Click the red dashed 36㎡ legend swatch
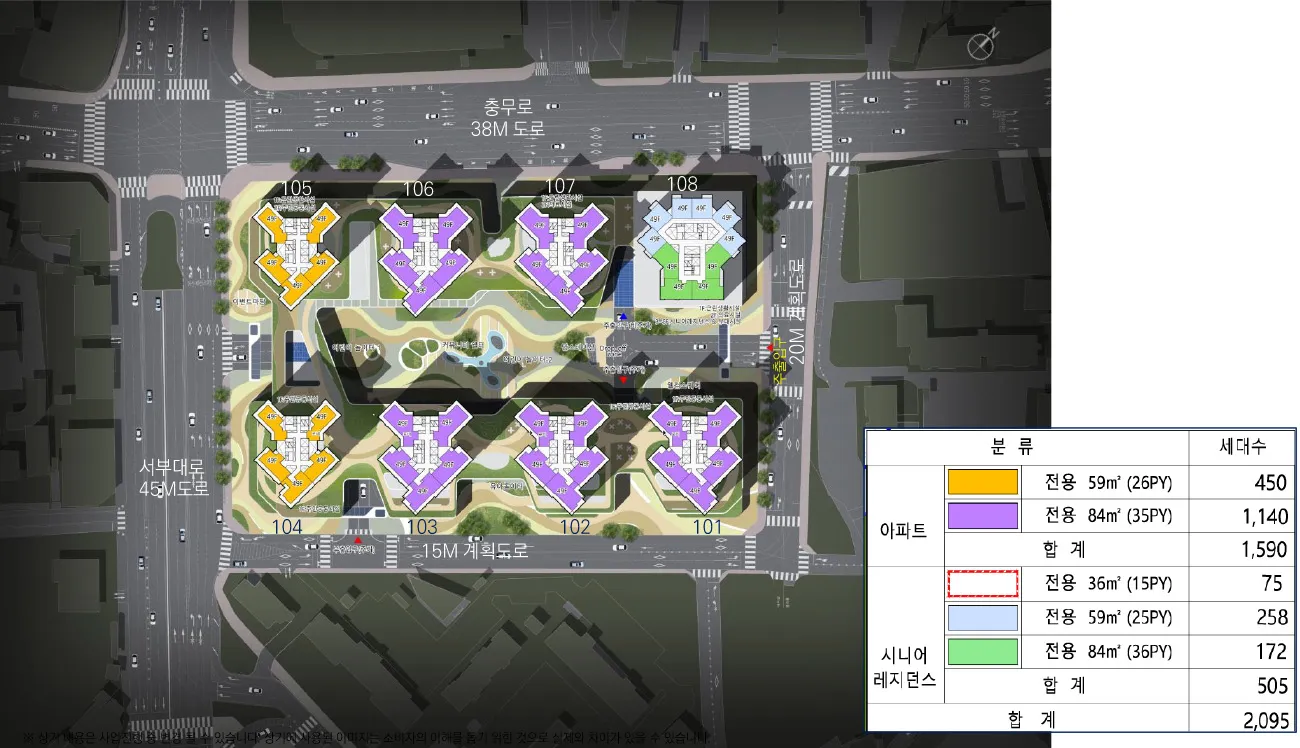This screenshot has width=1300, height=748. 981,583
